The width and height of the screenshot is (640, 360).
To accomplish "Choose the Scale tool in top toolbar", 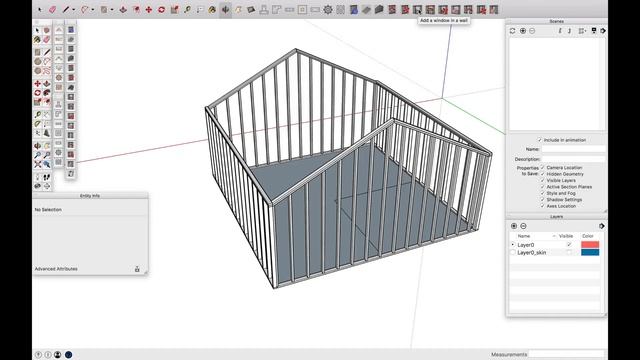I will (174, 9).
